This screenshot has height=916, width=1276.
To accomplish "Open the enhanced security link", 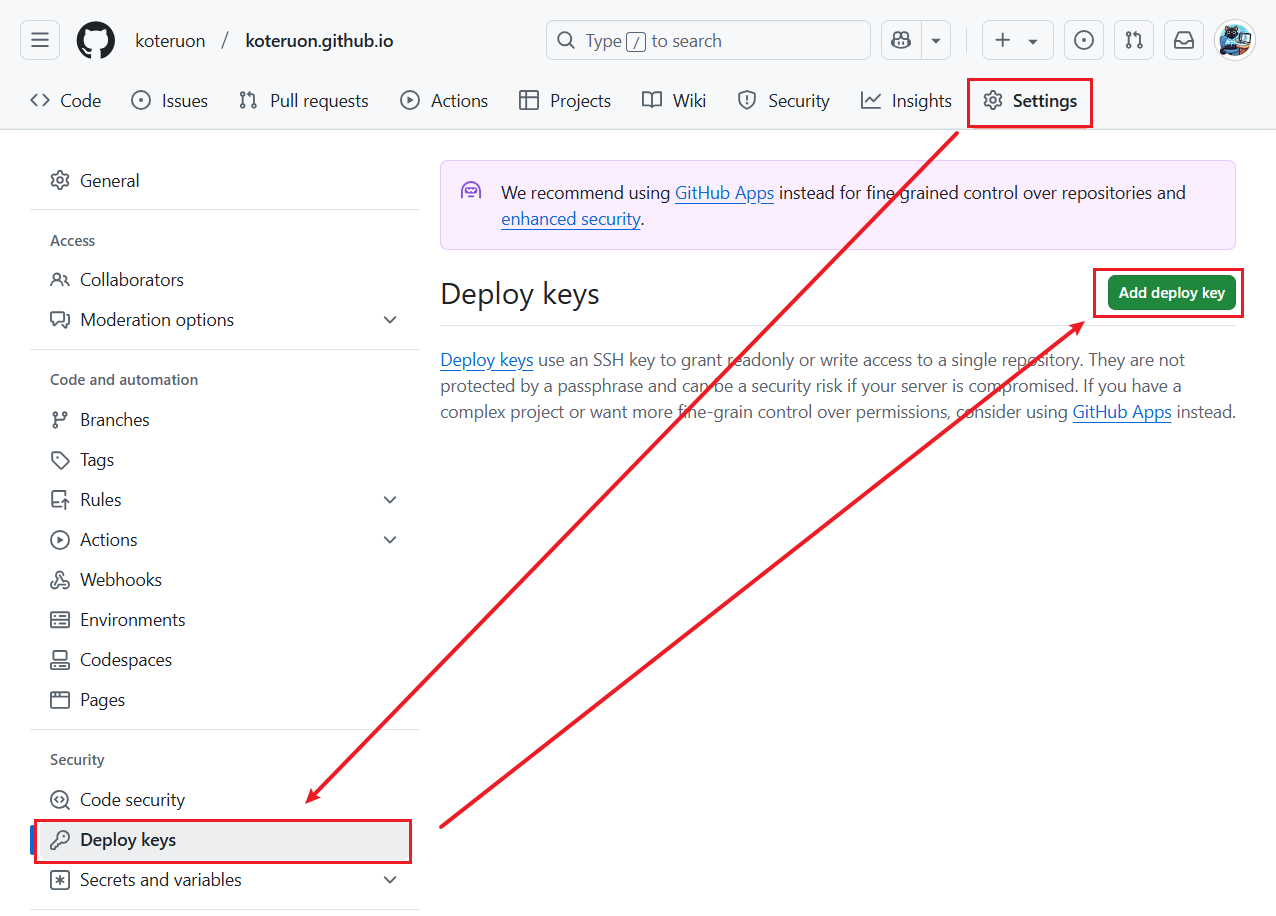I will pos(570,218).
